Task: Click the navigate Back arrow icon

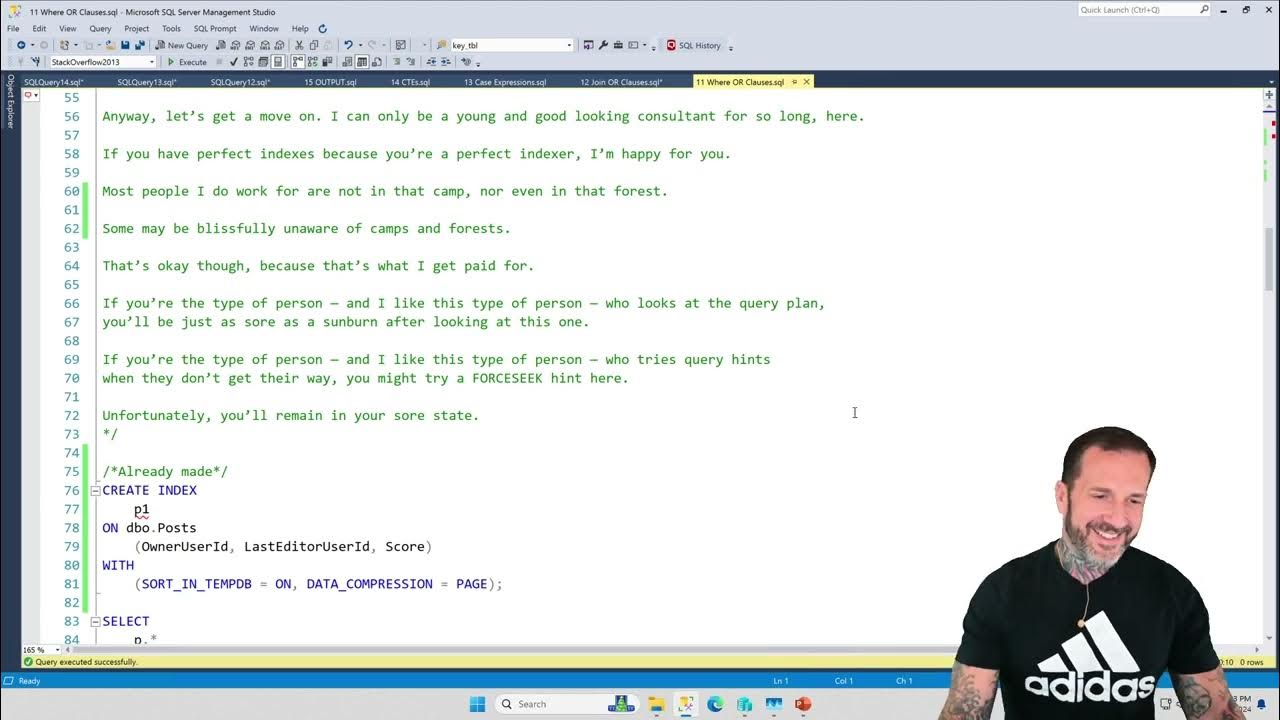Action: (21, 45)
